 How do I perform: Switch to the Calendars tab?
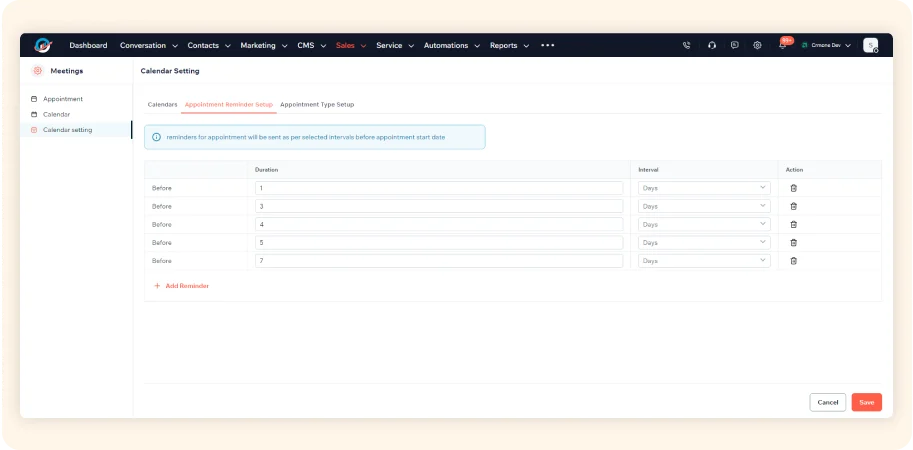click(x=162, y=104)
